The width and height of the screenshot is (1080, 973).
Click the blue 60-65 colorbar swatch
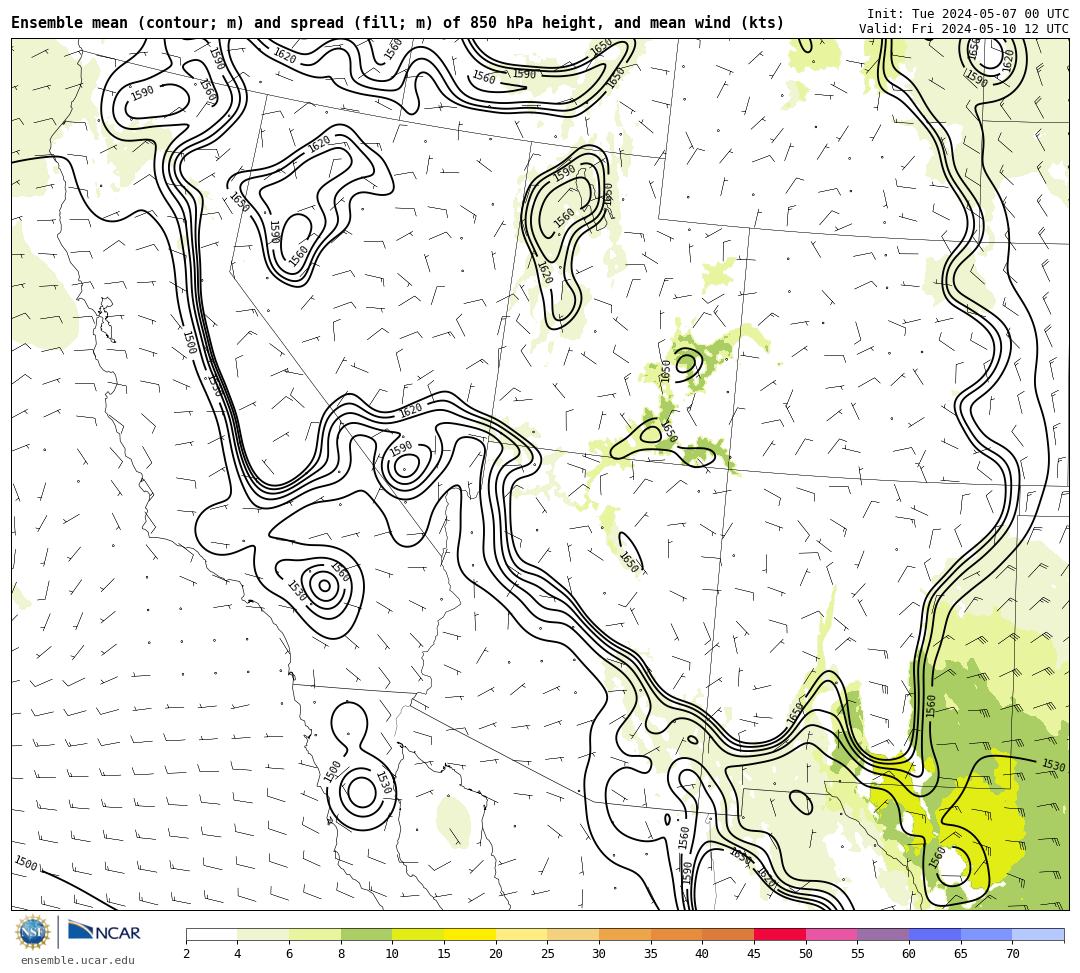(935, 934)
